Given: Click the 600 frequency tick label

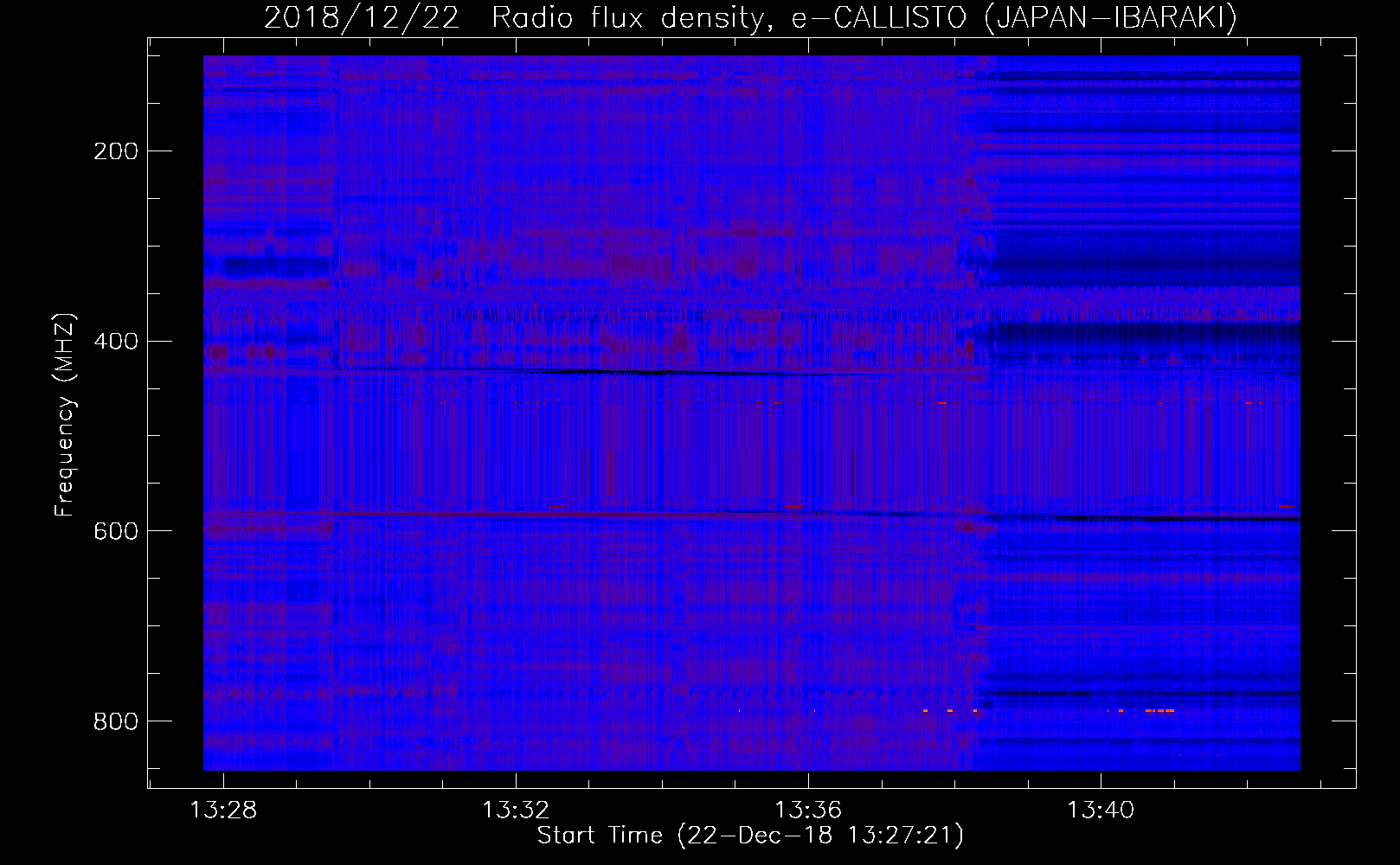Looking at the screenshot, I should point(116,531).
